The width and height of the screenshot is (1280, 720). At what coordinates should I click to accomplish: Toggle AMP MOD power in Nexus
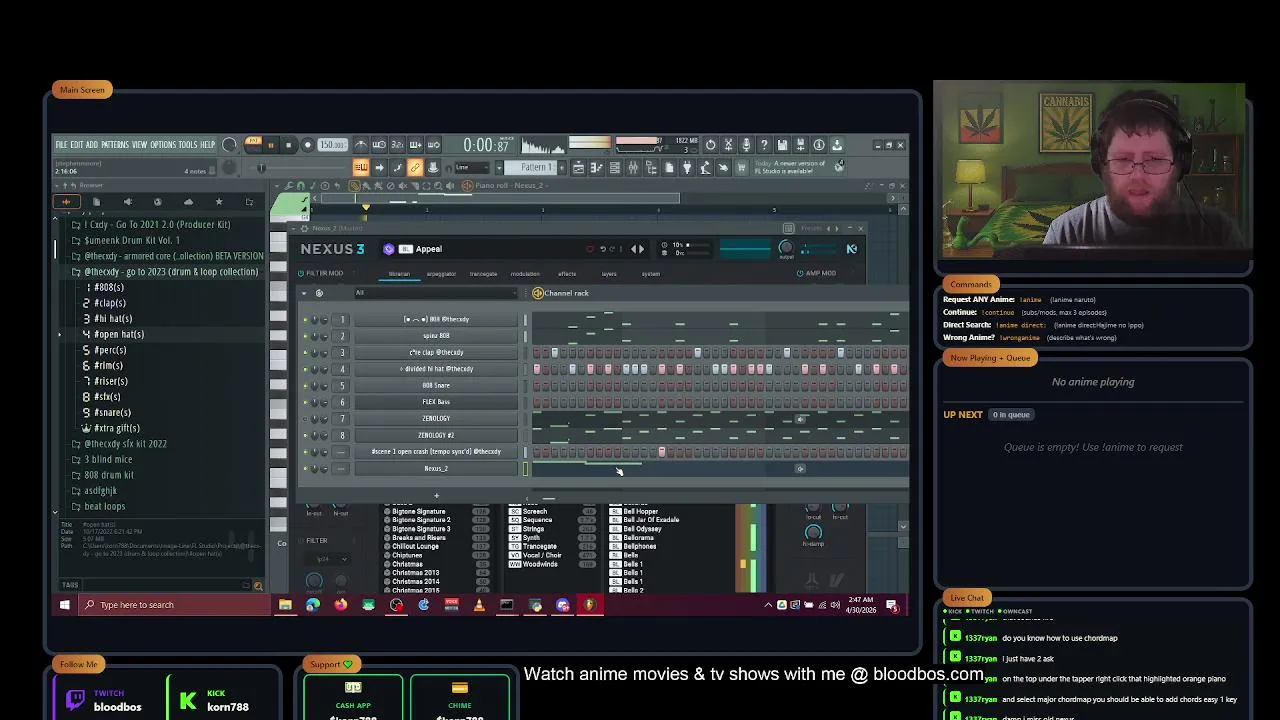tap(800, 273)
